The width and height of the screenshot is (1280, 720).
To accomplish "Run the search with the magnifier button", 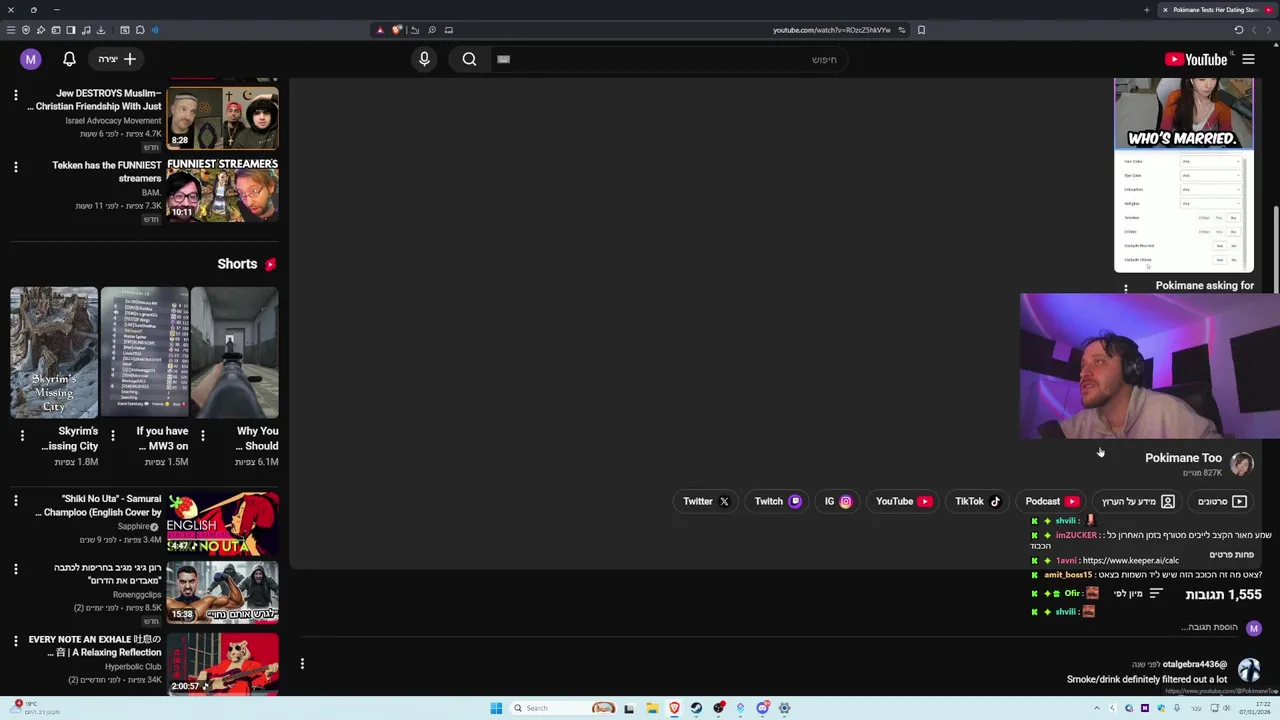I will coord(469,59).
